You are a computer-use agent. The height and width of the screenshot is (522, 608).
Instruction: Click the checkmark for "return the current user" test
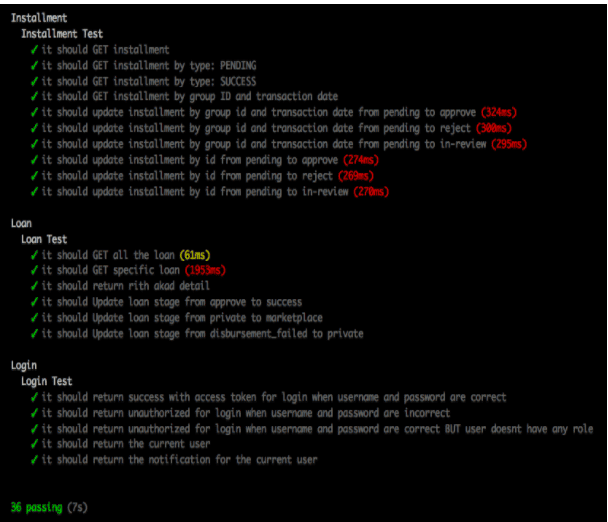[35, 444]
